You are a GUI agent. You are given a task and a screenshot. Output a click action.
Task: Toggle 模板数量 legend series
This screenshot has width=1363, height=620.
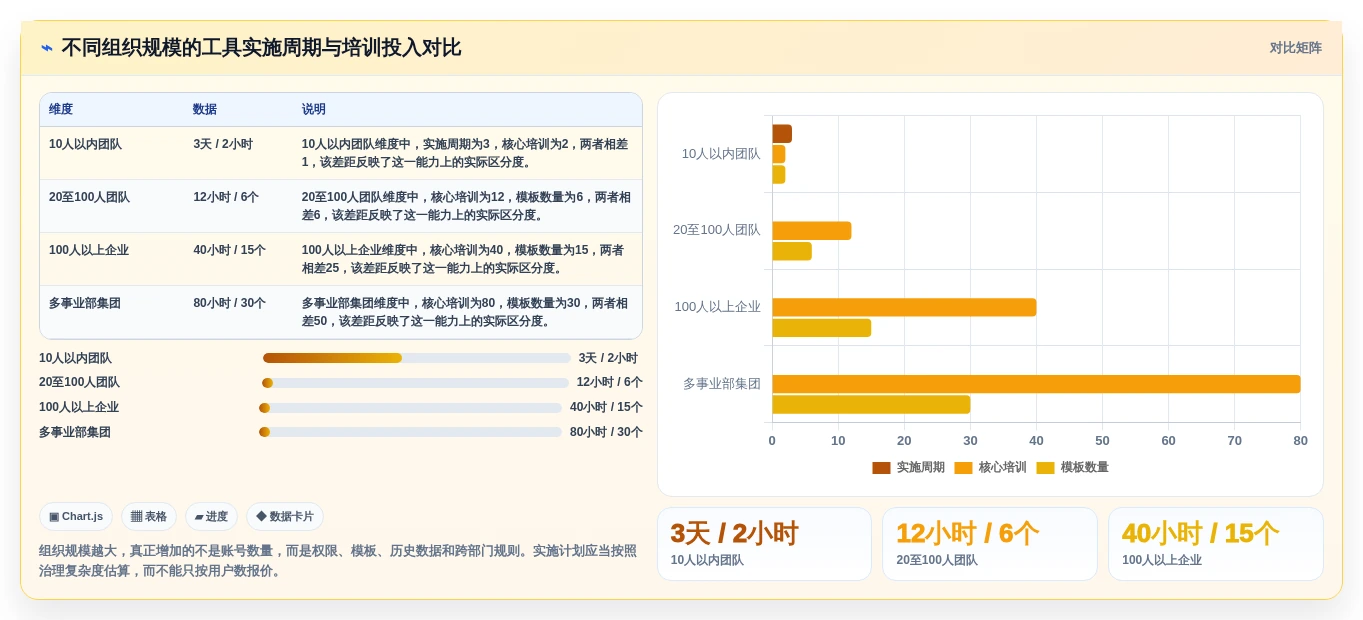coord(1072,467)
